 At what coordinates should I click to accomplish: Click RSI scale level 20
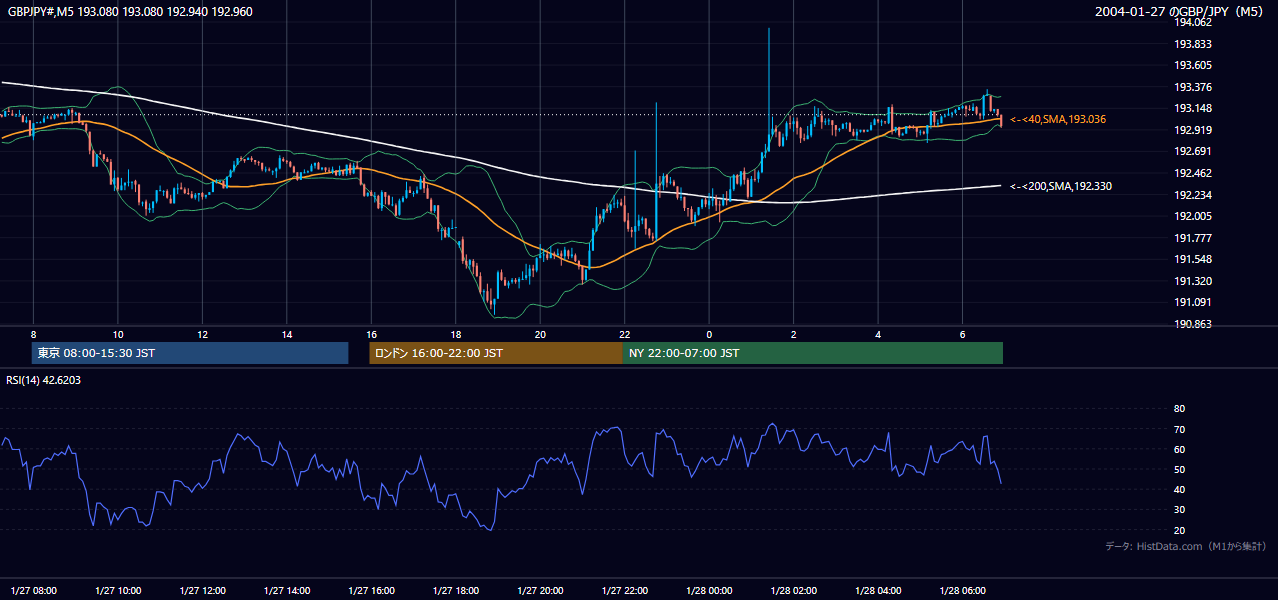(1179, 530)
